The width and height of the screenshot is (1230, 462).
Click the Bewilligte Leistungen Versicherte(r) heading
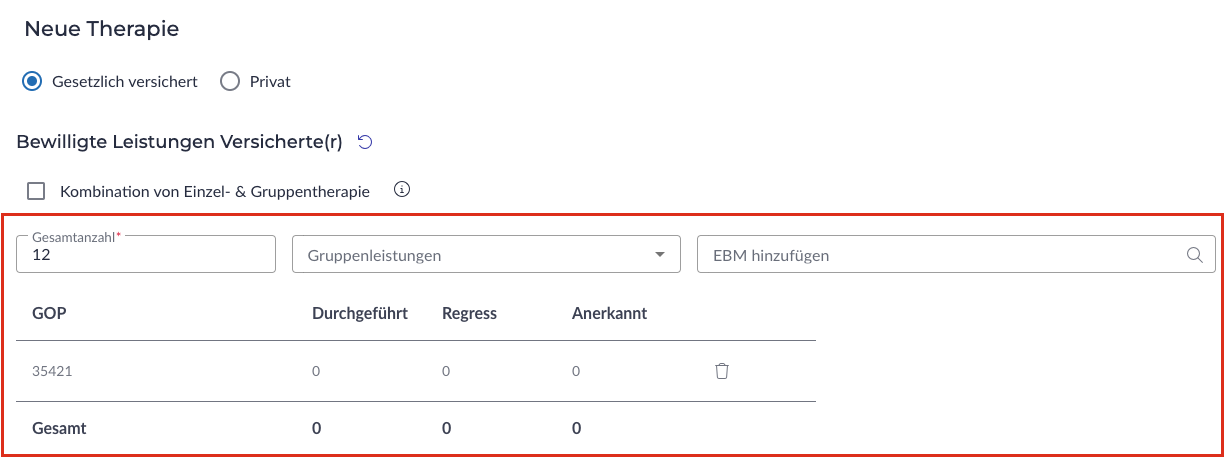179,142
